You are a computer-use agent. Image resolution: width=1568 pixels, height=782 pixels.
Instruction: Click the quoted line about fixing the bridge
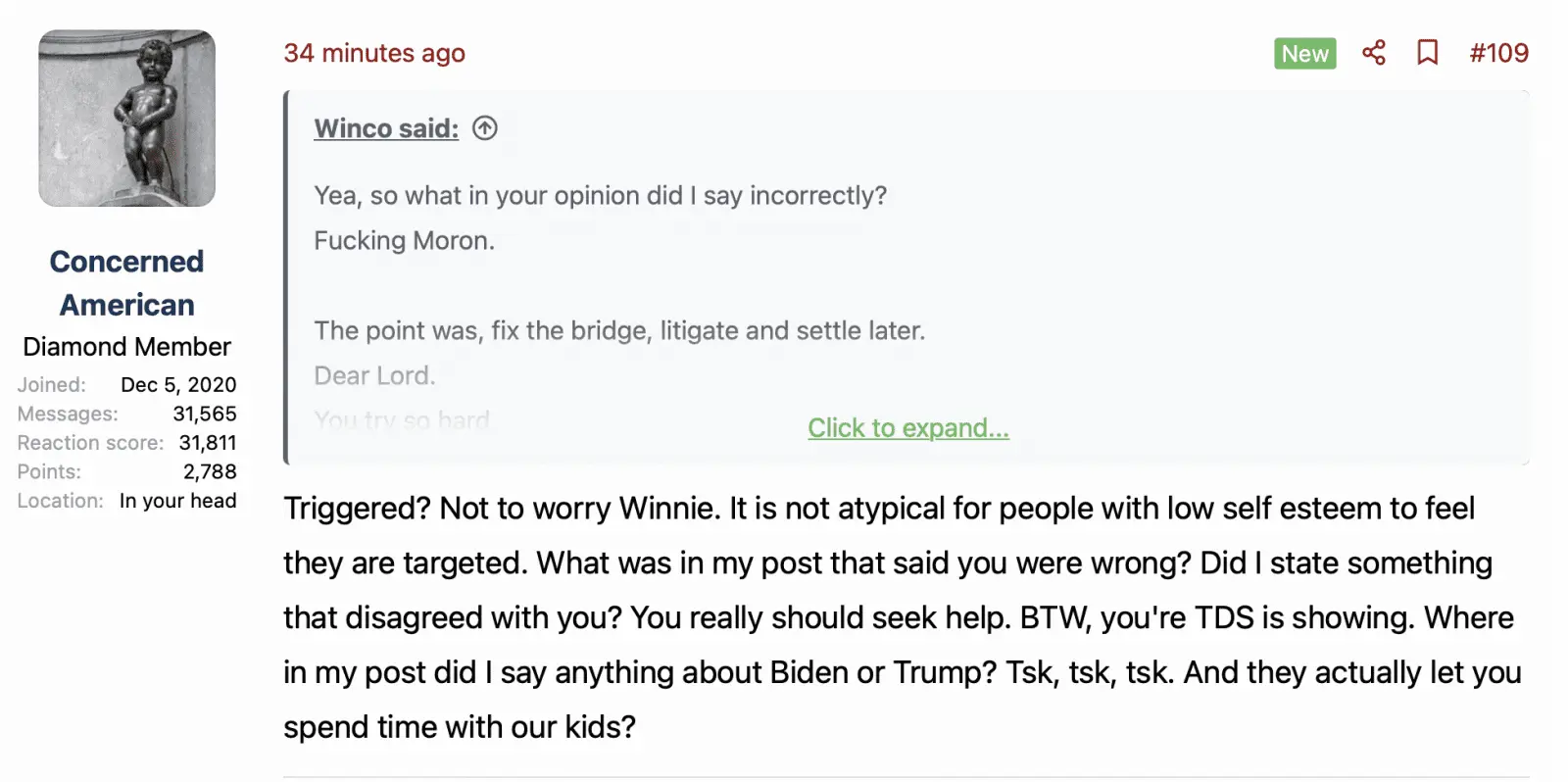pos(619,331)
